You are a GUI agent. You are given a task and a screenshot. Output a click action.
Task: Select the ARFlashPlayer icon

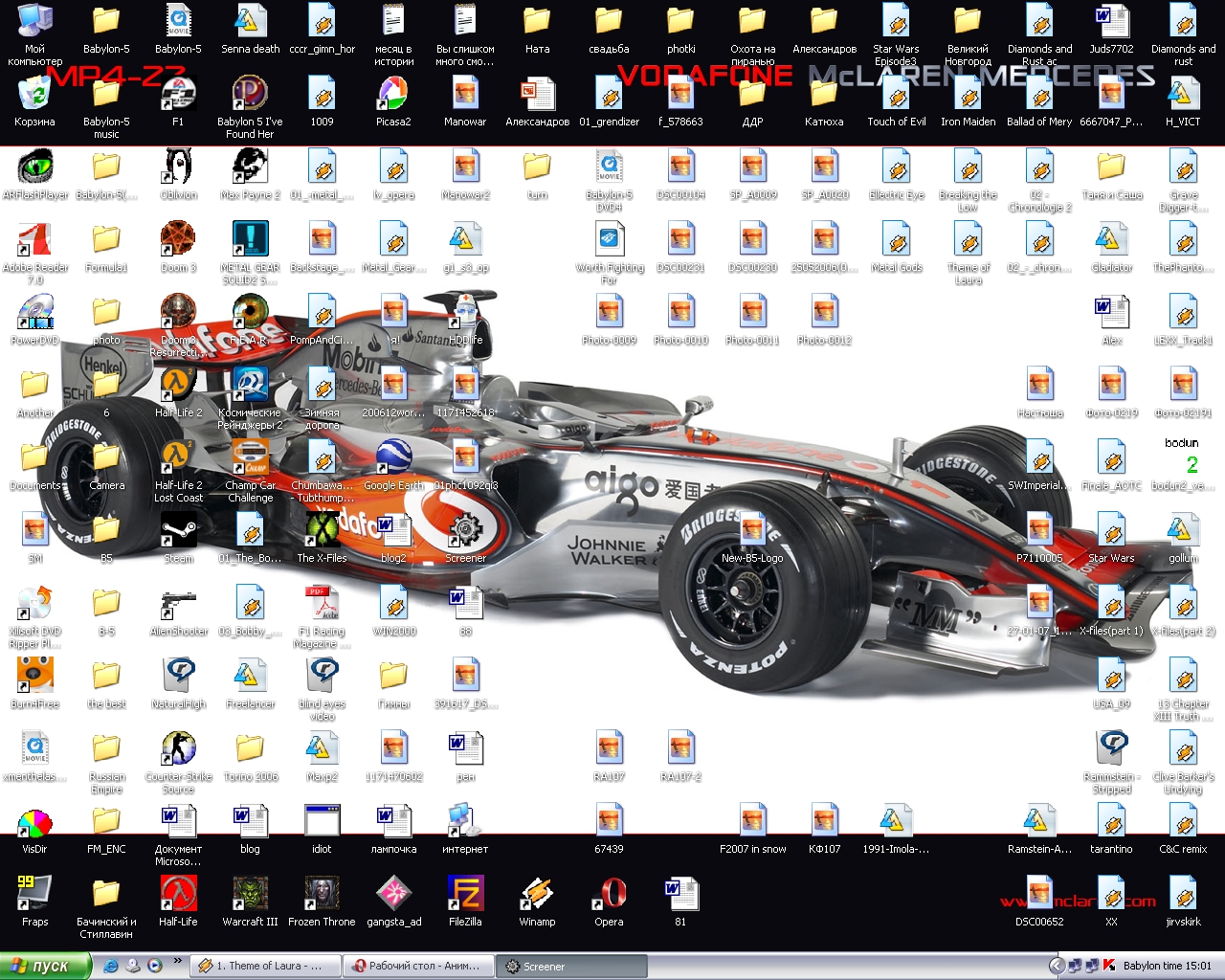pos(34,174)
